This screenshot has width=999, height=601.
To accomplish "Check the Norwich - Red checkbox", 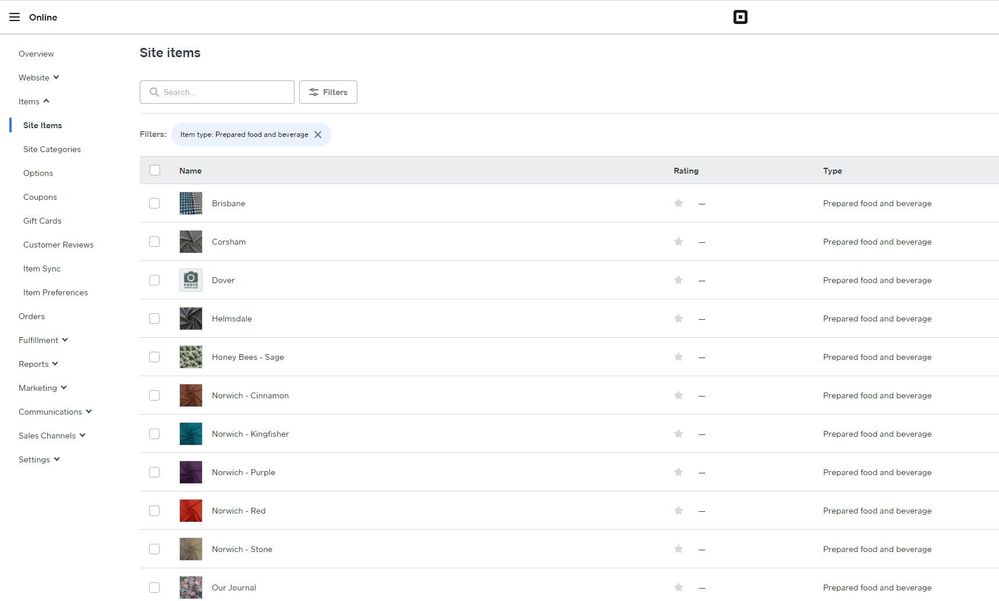I will [154, 510].
